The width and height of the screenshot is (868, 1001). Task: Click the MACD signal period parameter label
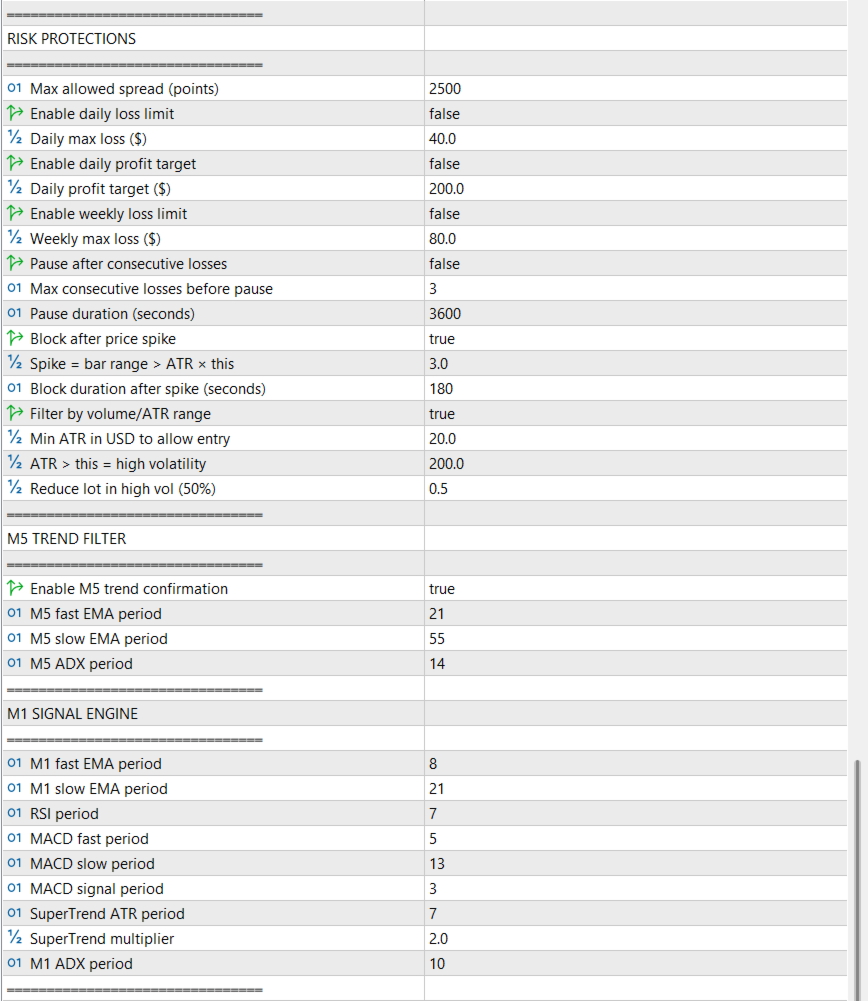pyautogui.click(x=97, y=889)
